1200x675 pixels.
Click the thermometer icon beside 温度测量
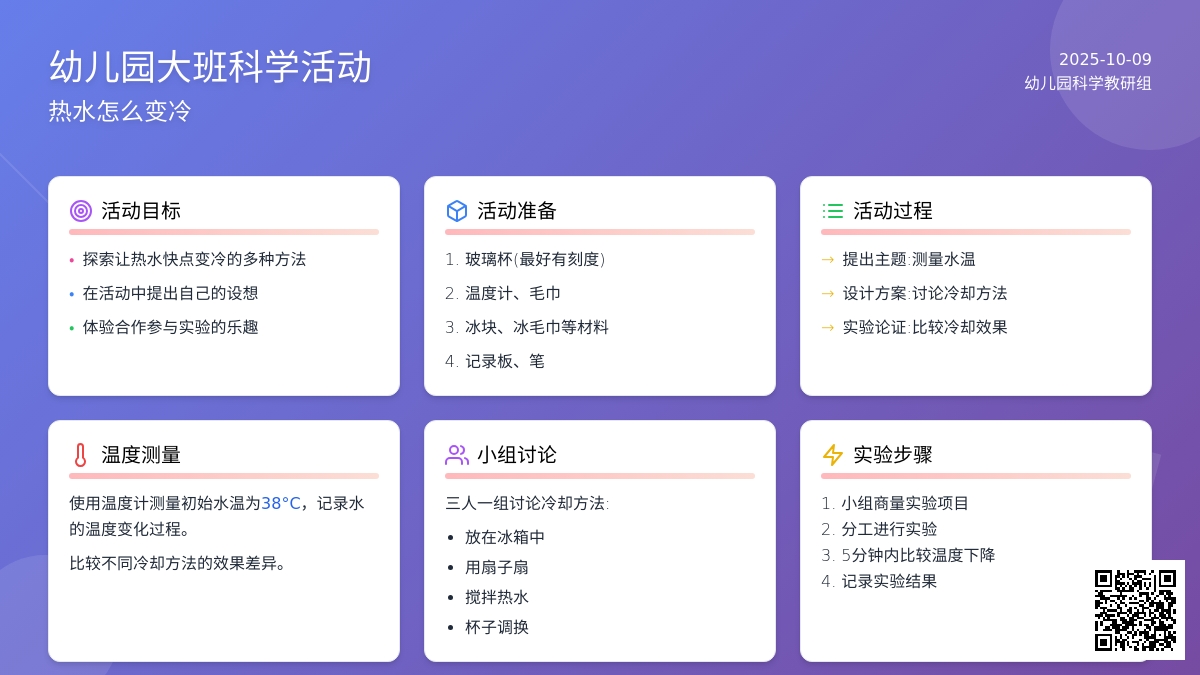click(x=81, y=455)
